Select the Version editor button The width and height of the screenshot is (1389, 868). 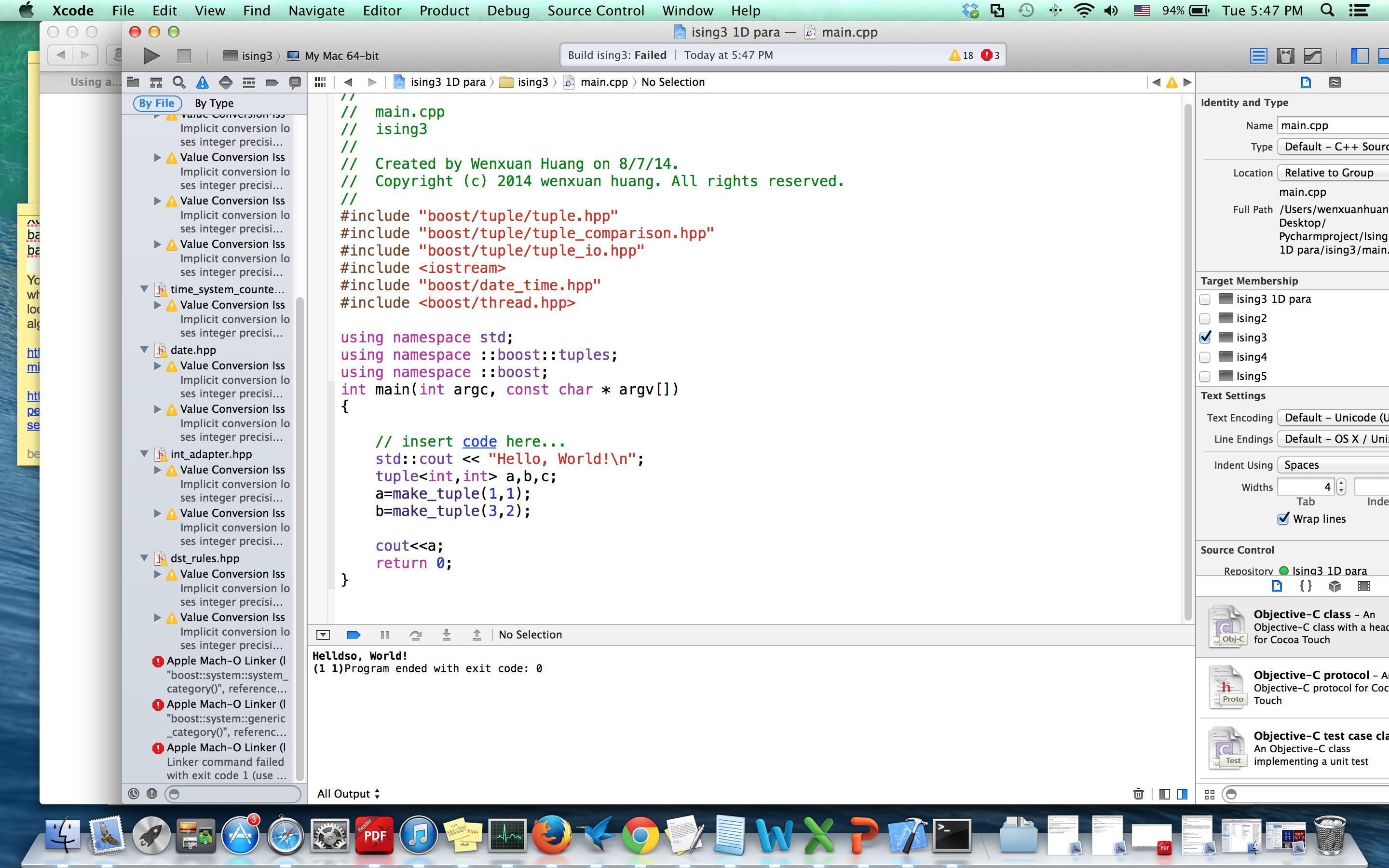(1313, 55)
